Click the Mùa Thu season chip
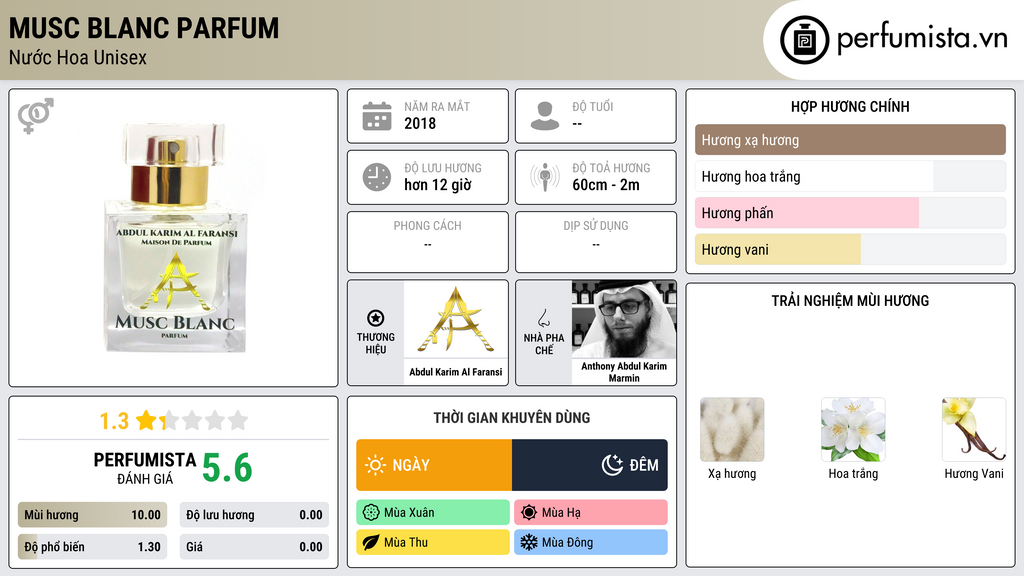Viewport: 1024px width, 576px height. (x=433, y=542)
